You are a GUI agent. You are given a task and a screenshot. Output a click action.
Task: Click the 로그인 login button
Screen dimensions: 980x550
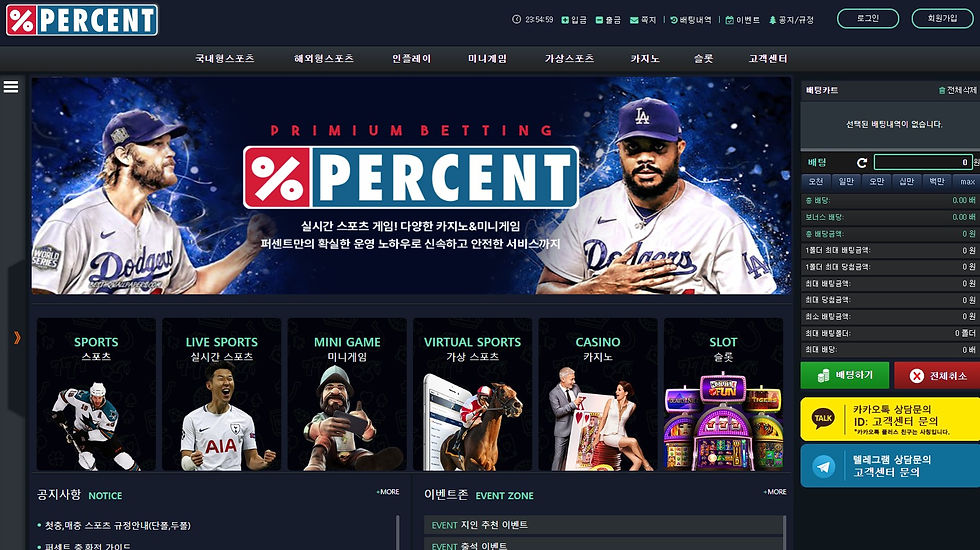(868, 19)
